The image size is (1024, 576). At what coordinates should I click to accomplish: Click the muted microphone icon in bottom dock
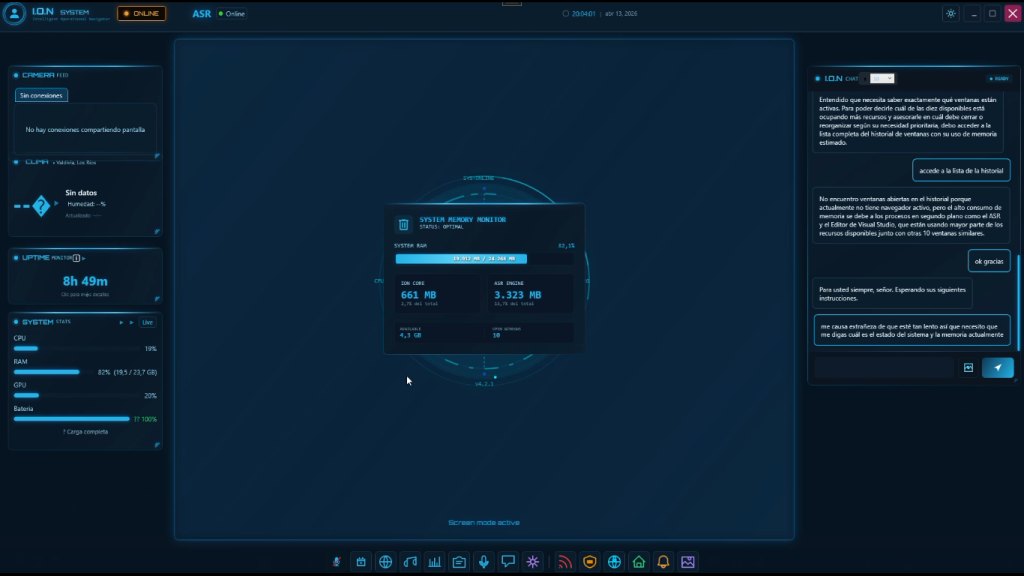click(x=337, y=562)
